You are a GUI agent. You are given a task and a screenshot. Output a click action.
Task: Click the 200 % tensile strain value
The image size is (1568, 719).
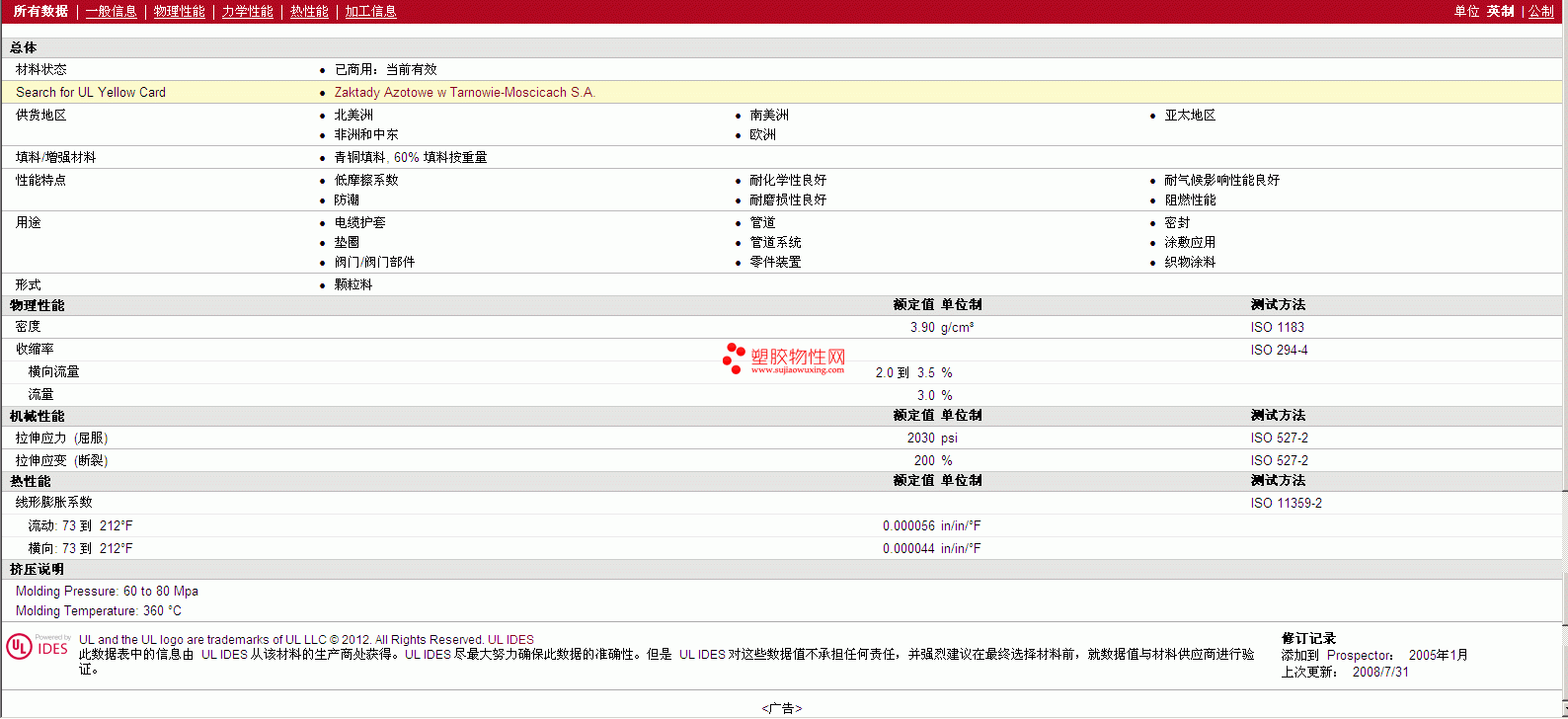[933, 460]
